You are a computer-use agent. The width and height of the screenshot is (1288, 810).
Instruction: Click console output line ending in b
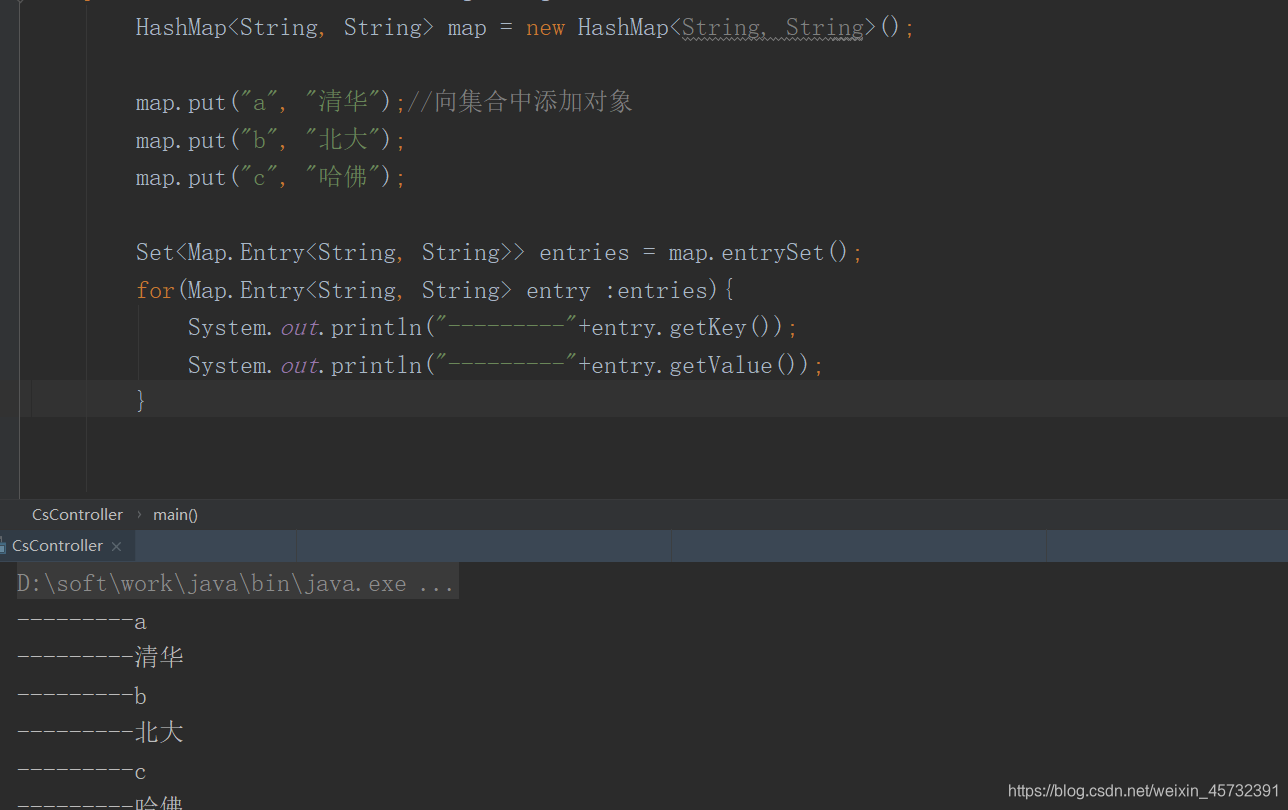click(82, 696)
